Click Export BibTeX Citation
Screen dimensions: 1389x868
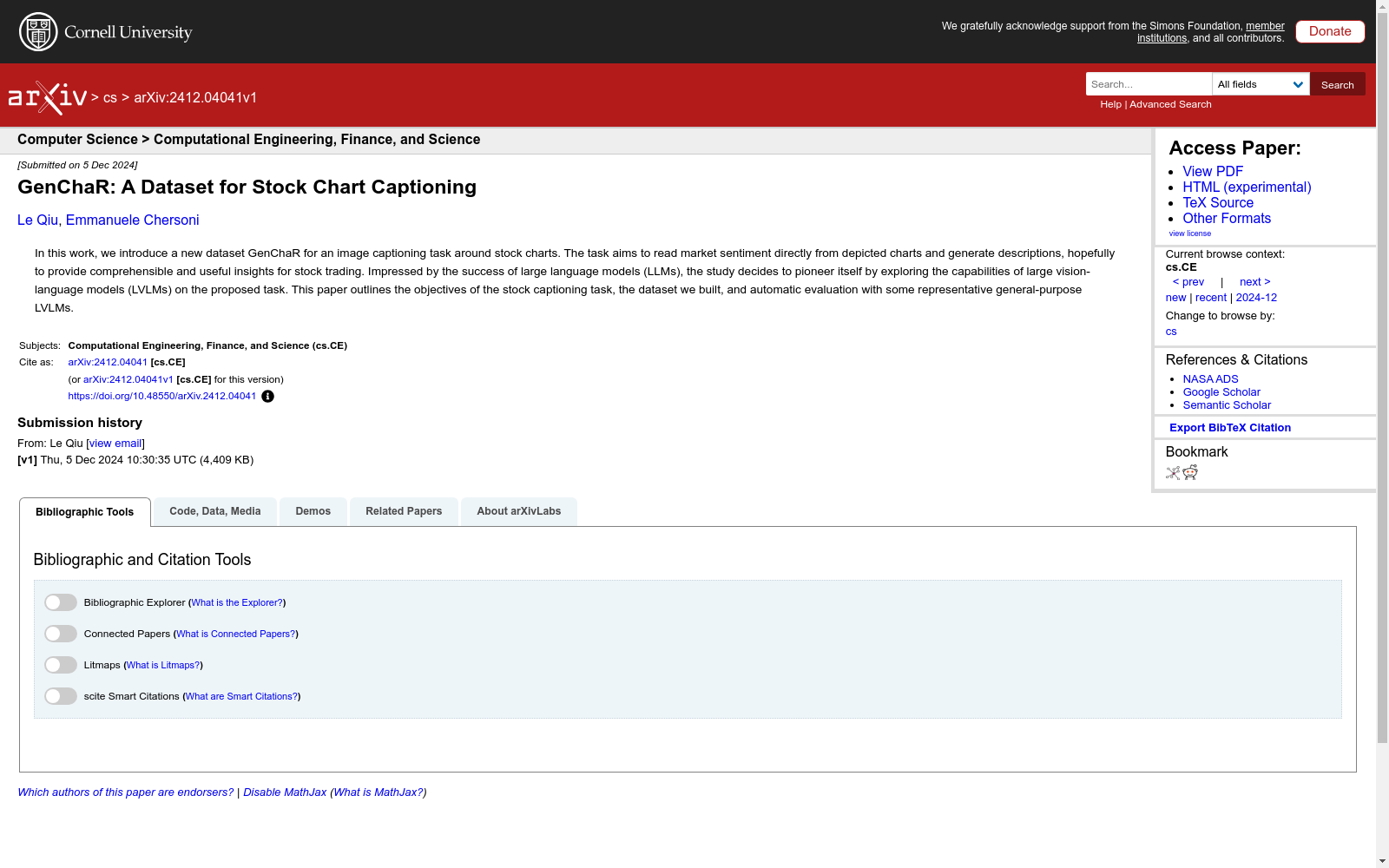tap(1230, 428)
